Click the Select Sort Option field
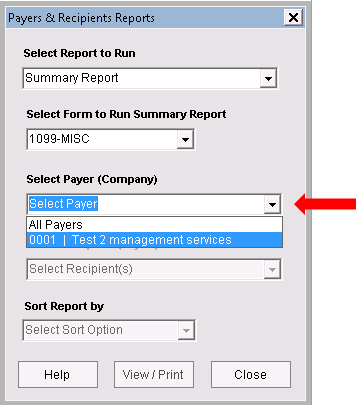363x406 pixels. pyautogui.click(x=109, y=331)
